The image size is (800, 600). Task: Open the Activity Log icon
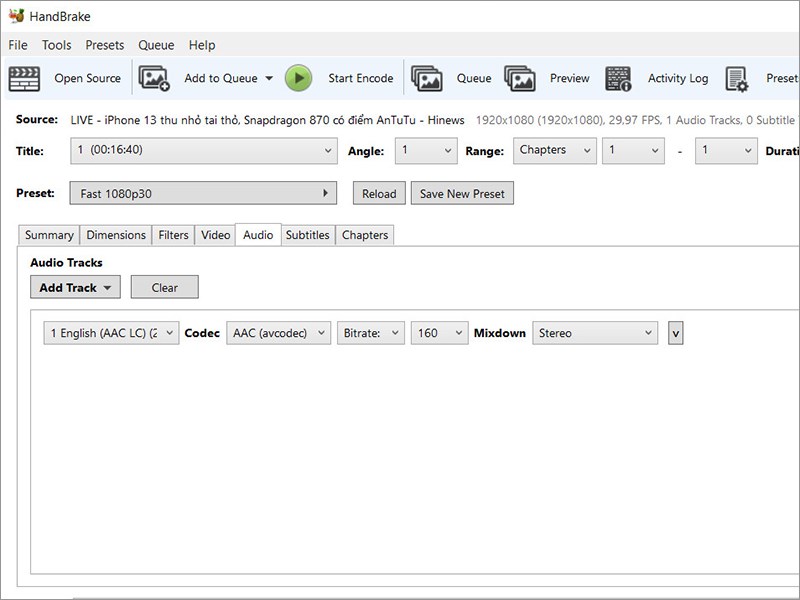[618, 79]
